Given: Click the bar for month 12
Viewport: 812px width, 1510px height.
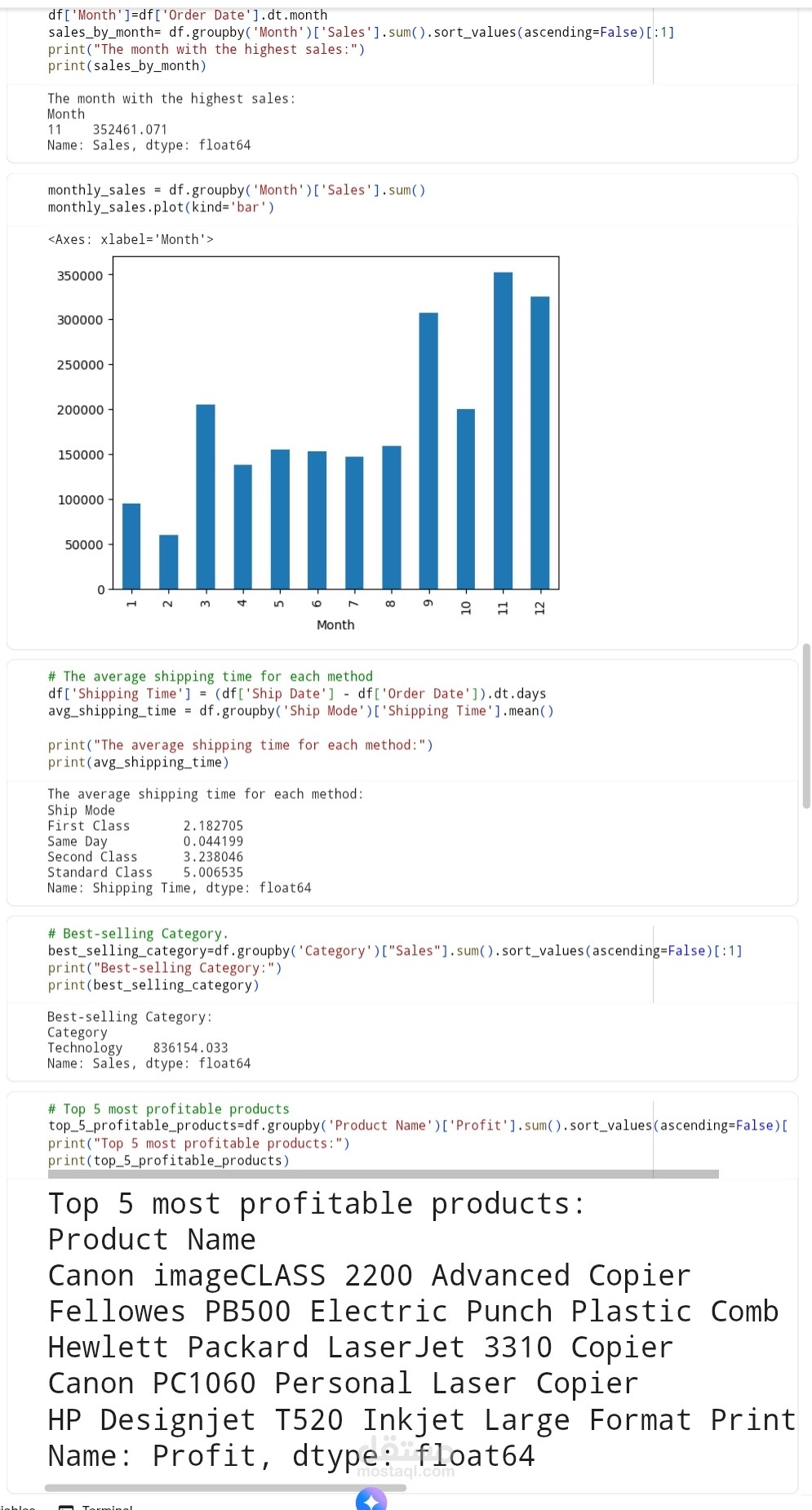Looking at the screenshot, I should tap(540, 443).
